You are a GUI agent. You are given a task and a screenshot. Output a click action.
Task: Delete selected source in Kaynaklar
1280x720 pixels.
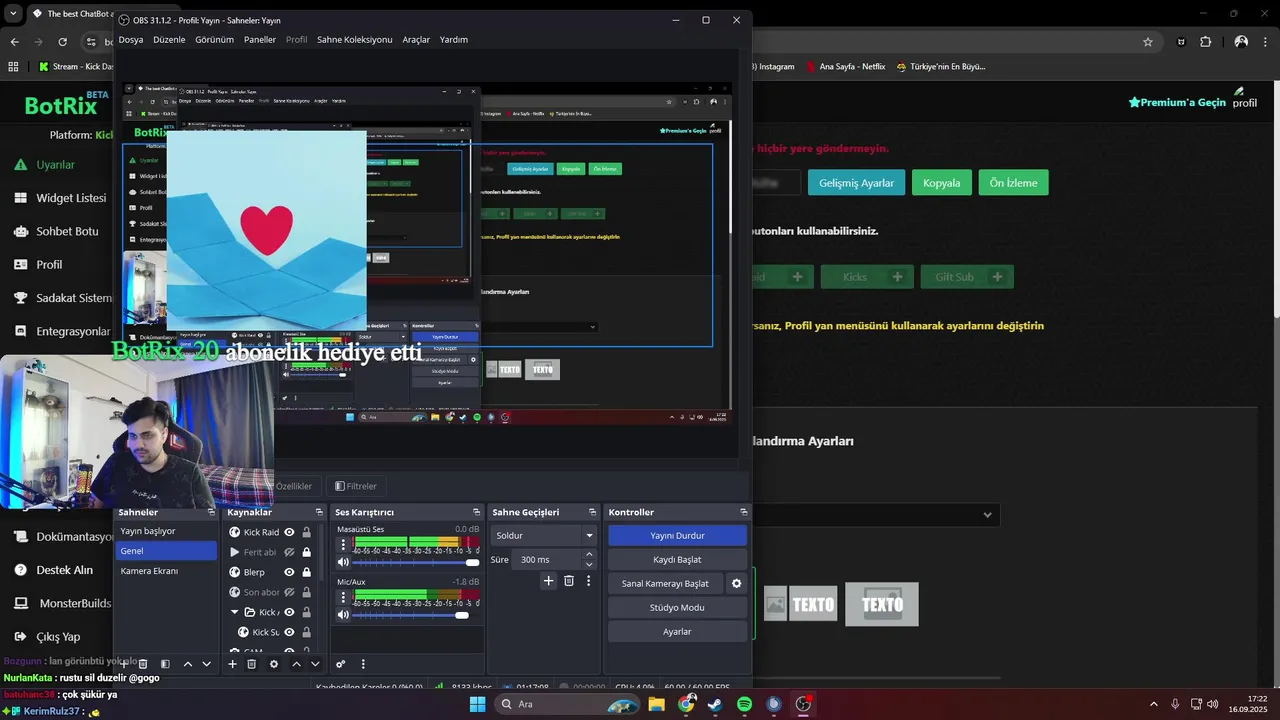(x=252, y=664)
